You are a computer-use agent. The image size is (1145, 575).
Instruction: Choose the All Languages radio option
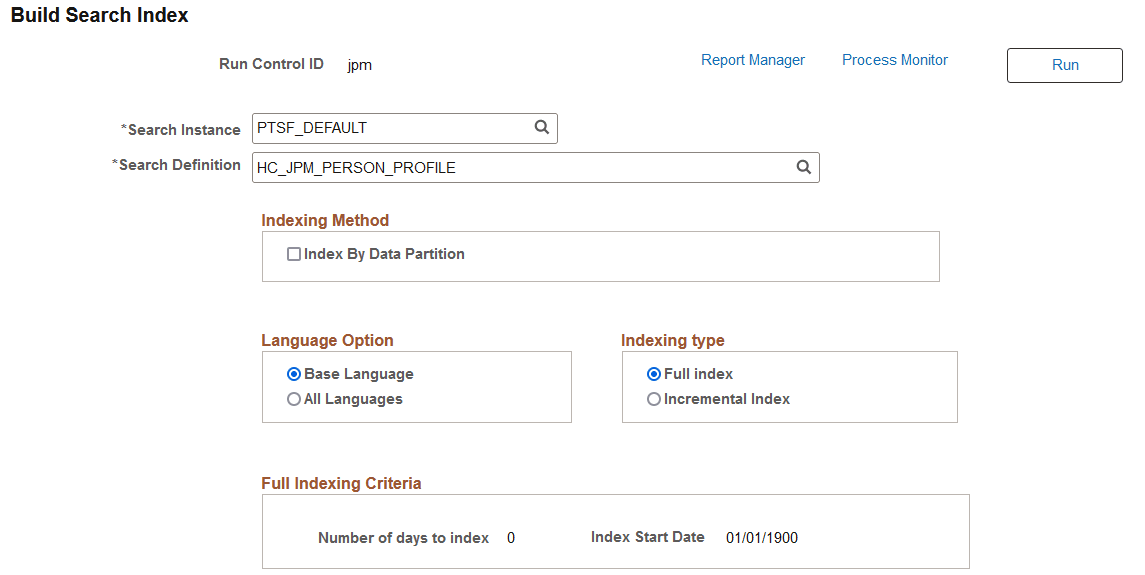[294, 399]
